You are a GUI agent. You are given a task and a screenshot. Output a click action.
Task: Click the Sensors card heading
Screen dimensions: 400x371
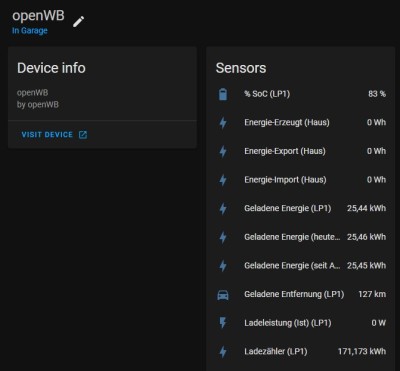(x=241, y=68)
